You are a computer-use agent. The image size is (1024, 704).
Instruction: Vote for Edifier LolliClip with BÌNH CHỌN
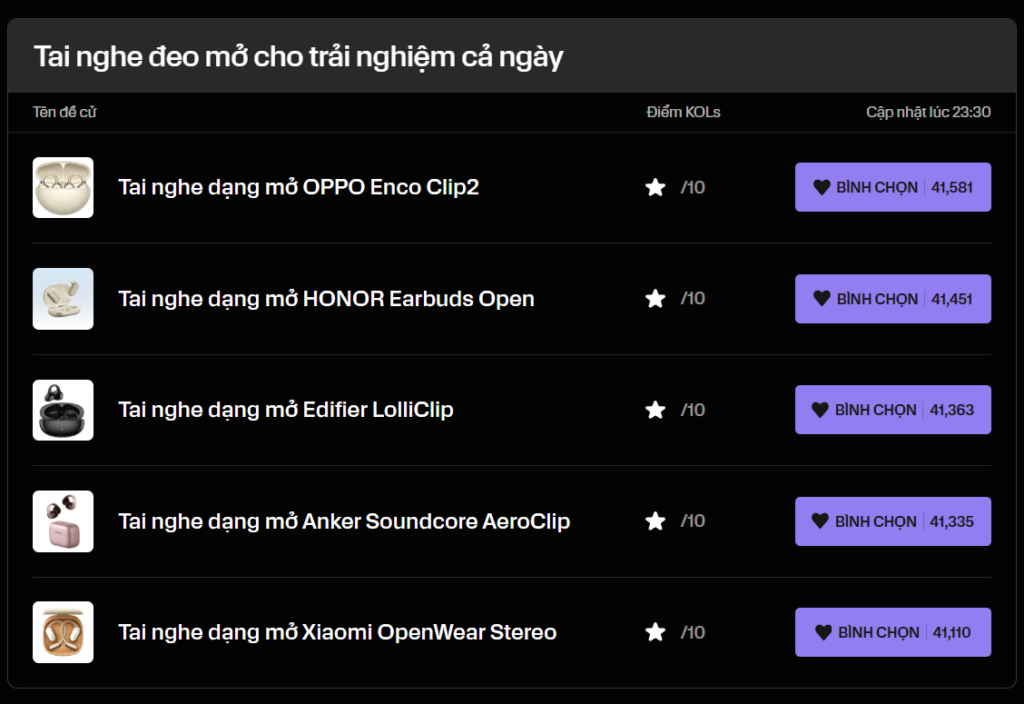[893, 410]
